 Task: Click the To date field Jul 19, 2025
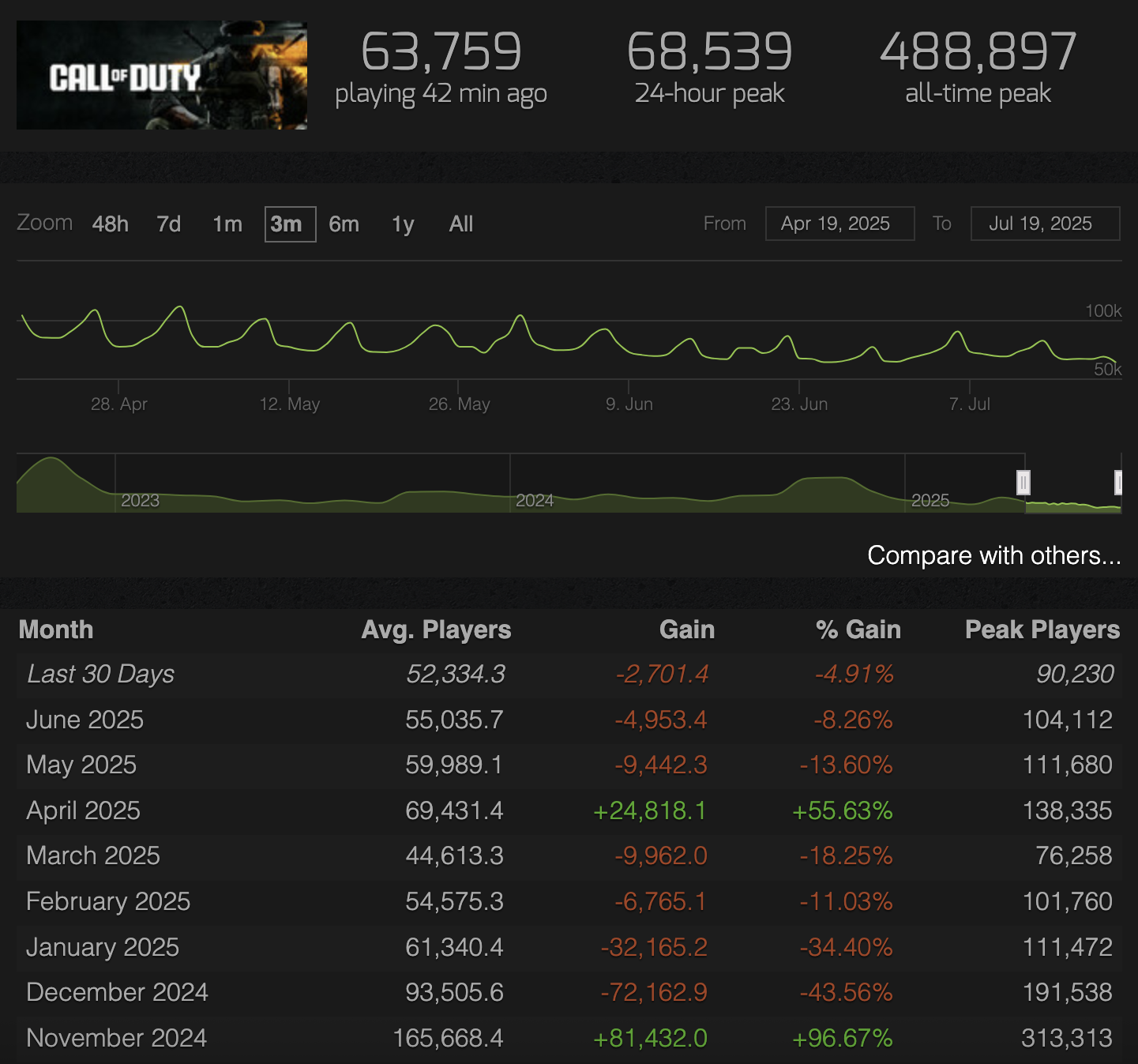pyautogui.click(x=1045, y=224)
